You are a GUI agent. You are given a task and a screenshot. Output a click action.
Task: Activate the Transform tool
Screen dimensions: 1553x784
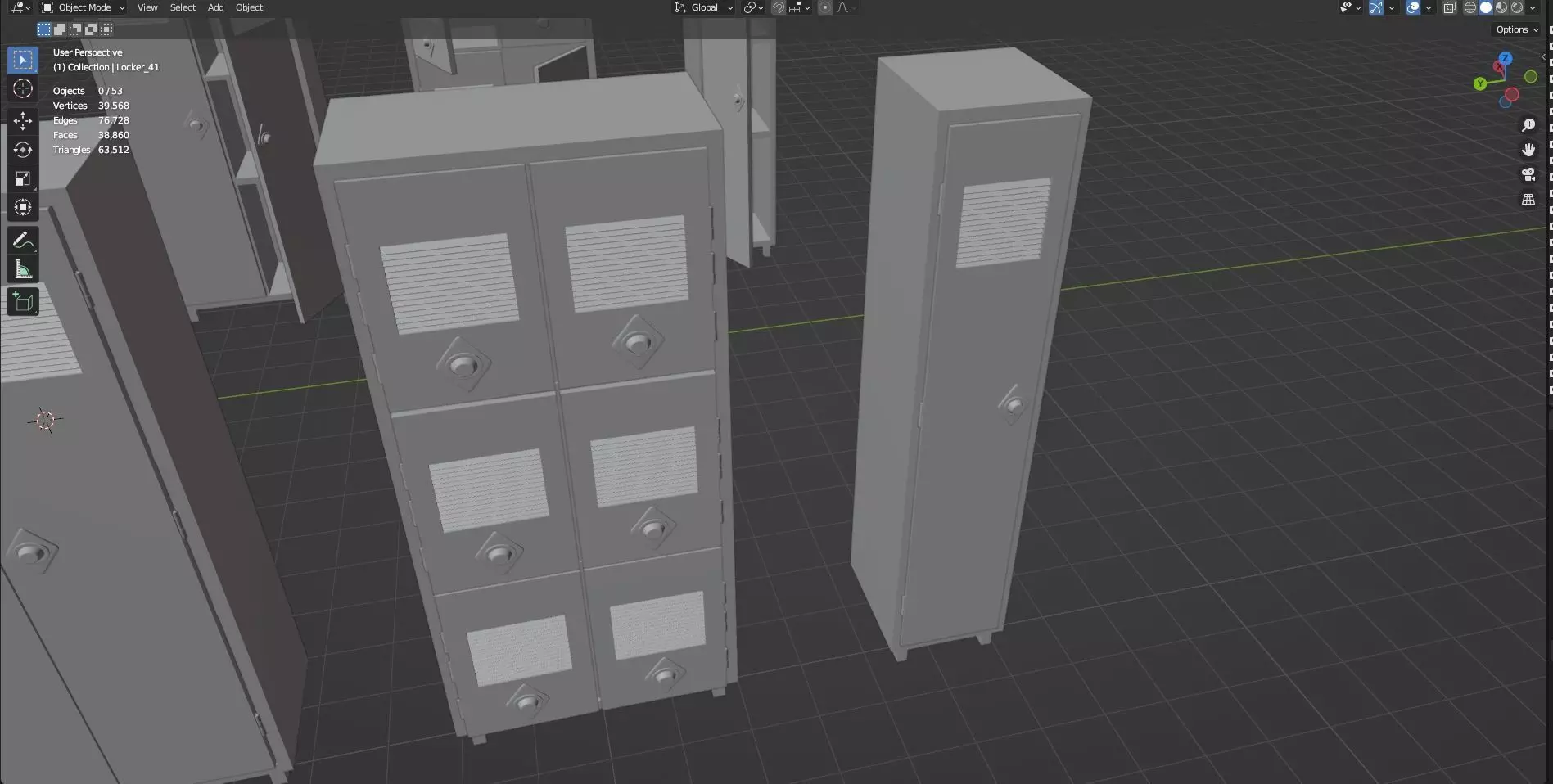(x=23, y=207)
